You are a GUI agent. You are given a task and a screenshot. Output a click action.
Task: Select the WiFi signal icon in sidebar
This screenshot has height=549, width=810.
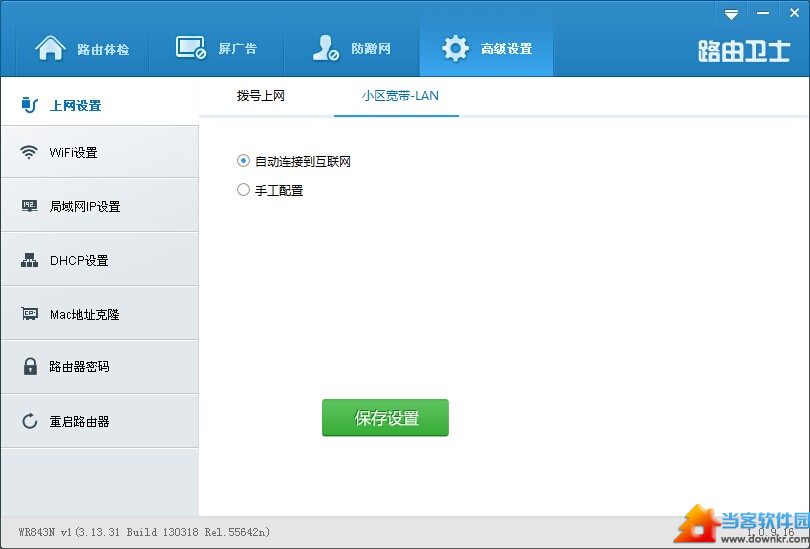30,152
